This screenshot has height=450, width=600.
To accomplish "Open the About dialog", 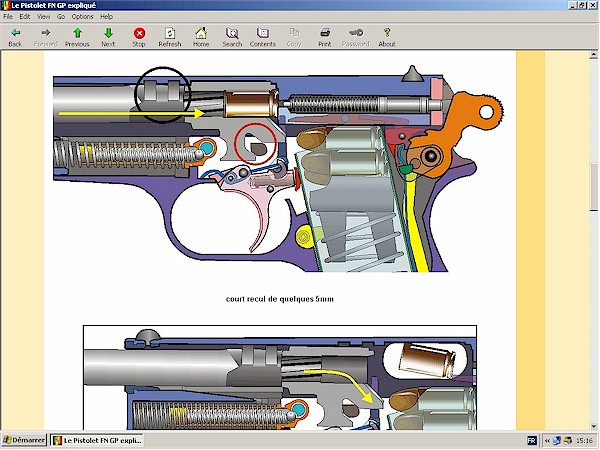I will [x=387, y=37].
